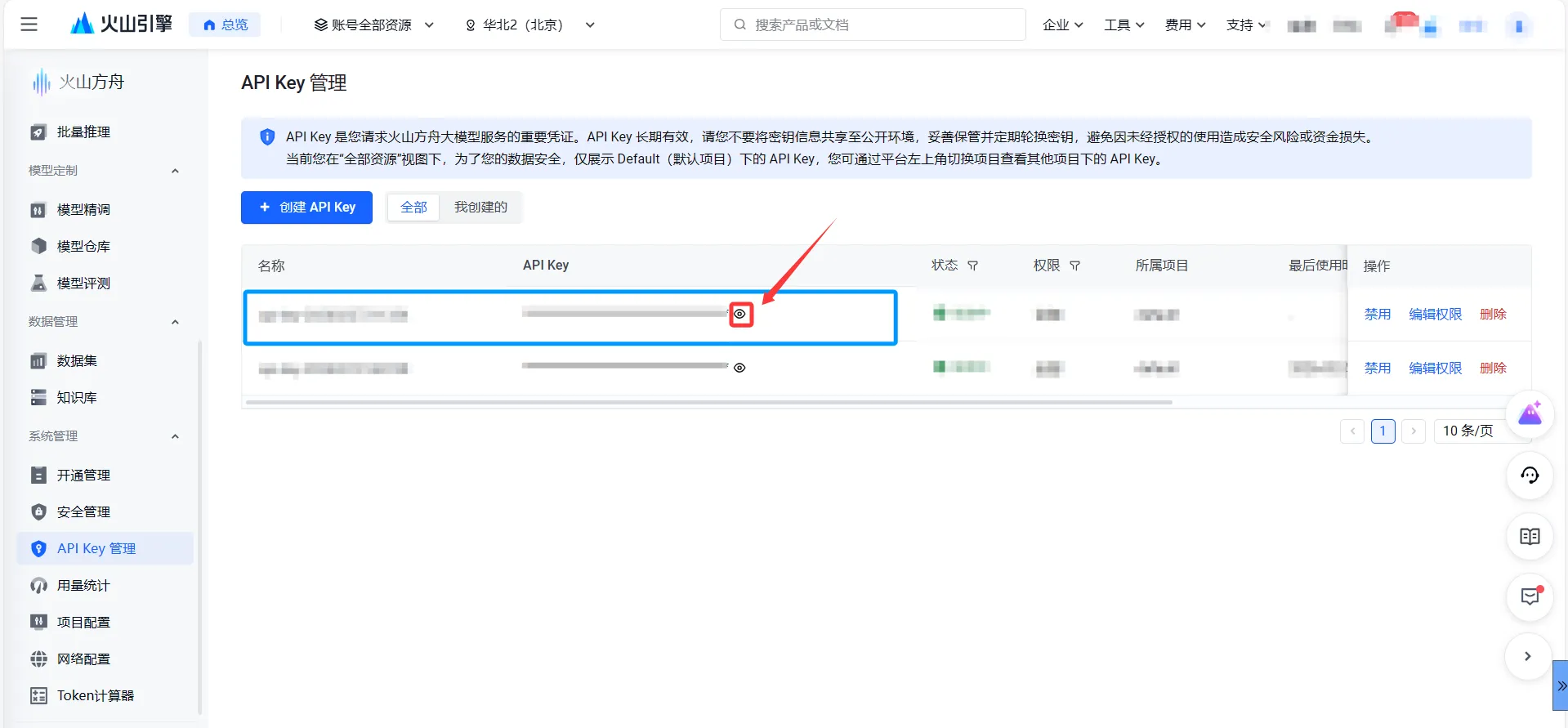Click 编辑权限 for the first API Key
The image size is (1568, 728).
click(x=1435, y=314)
